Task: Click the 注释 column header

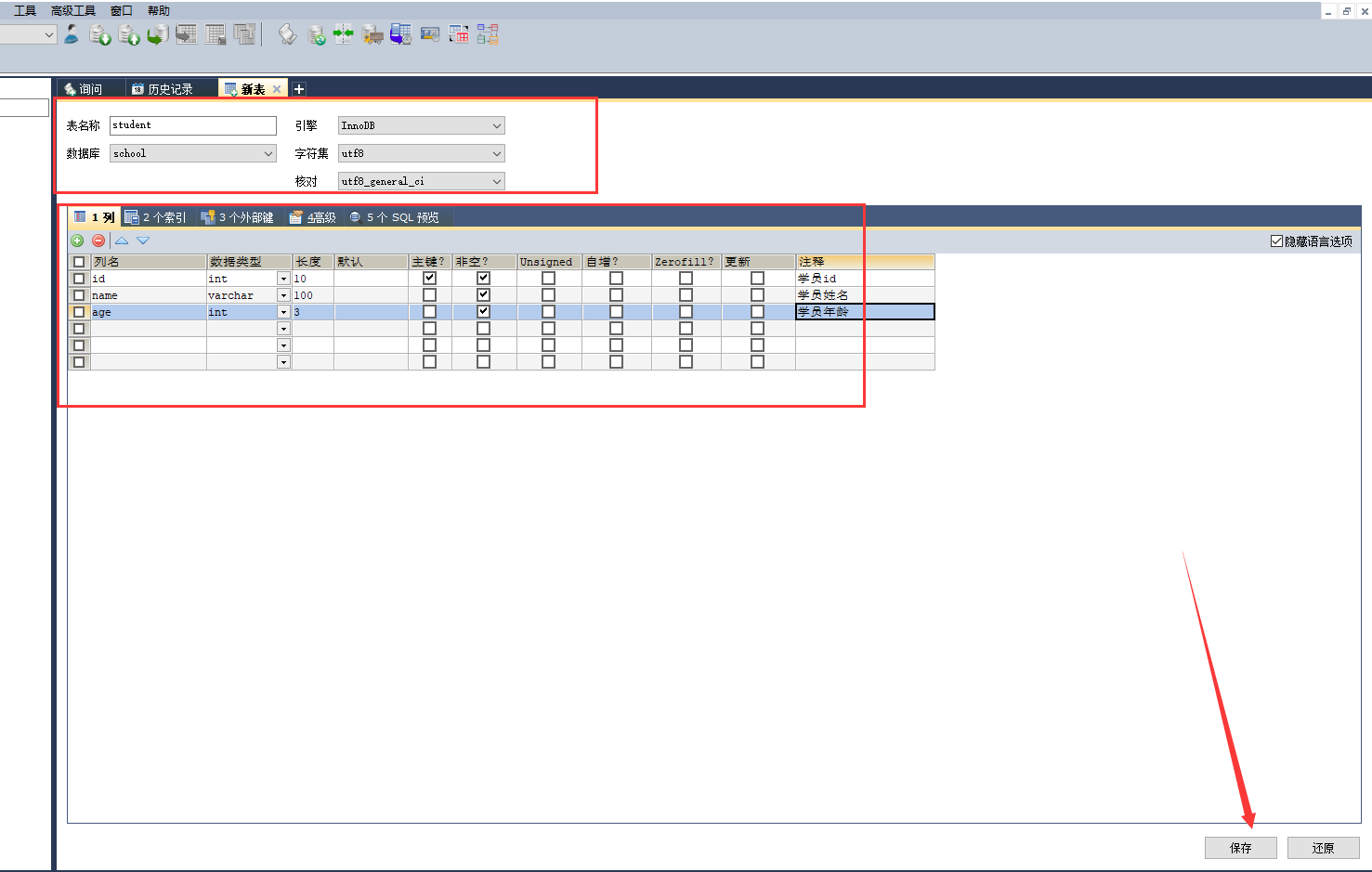Action: tap(865, 262)
